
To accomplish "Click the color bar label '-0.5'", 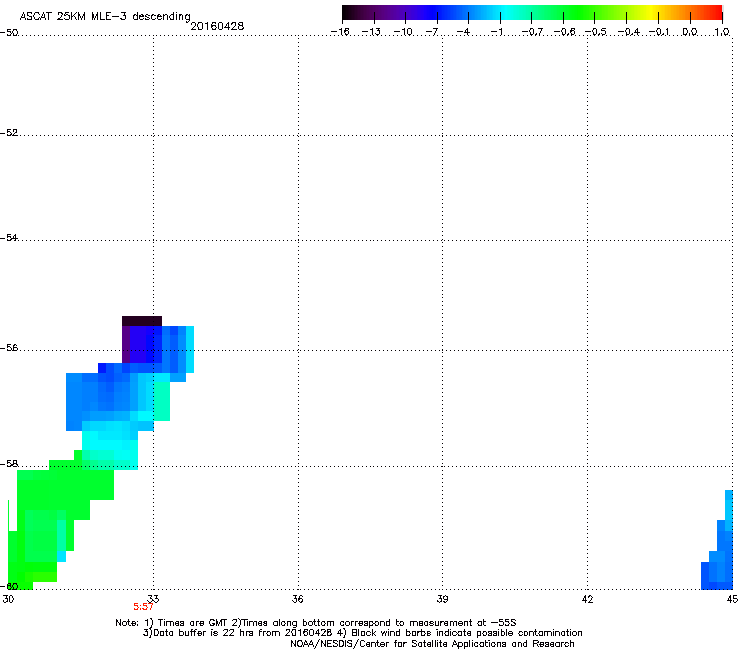I will pos(596,32).
